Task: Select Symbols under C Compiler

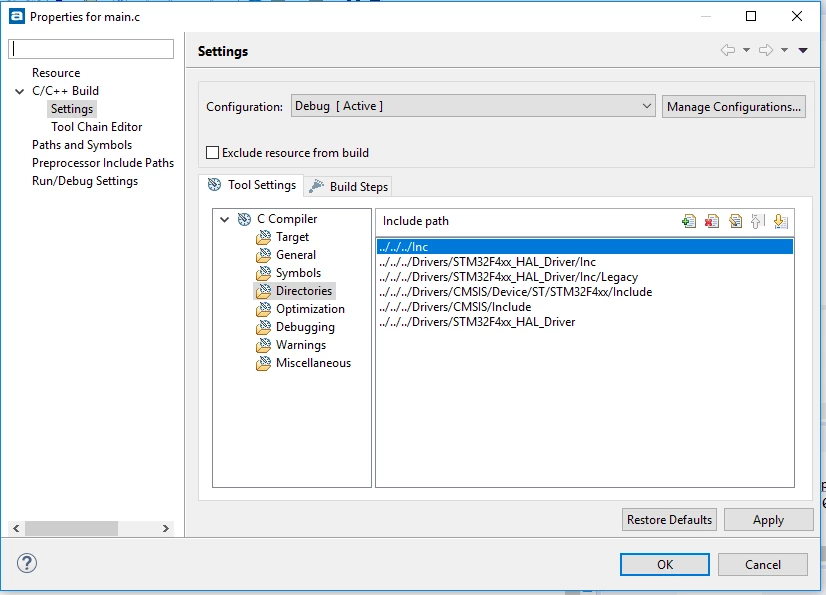Action: pos(298,273)
